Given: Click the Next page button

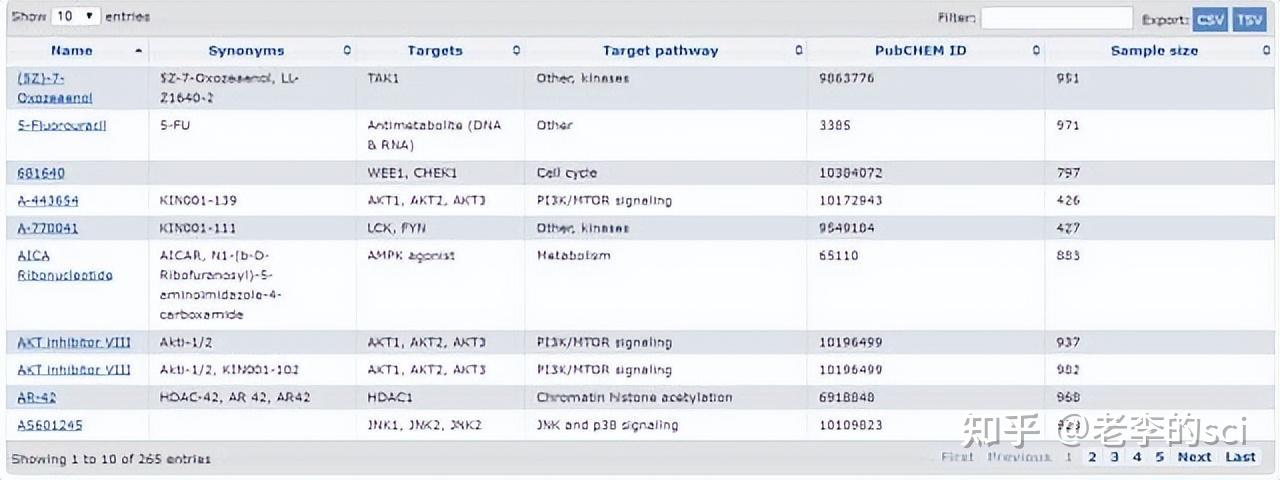Looking at the screenshot, I should [x=1194, y=457].
